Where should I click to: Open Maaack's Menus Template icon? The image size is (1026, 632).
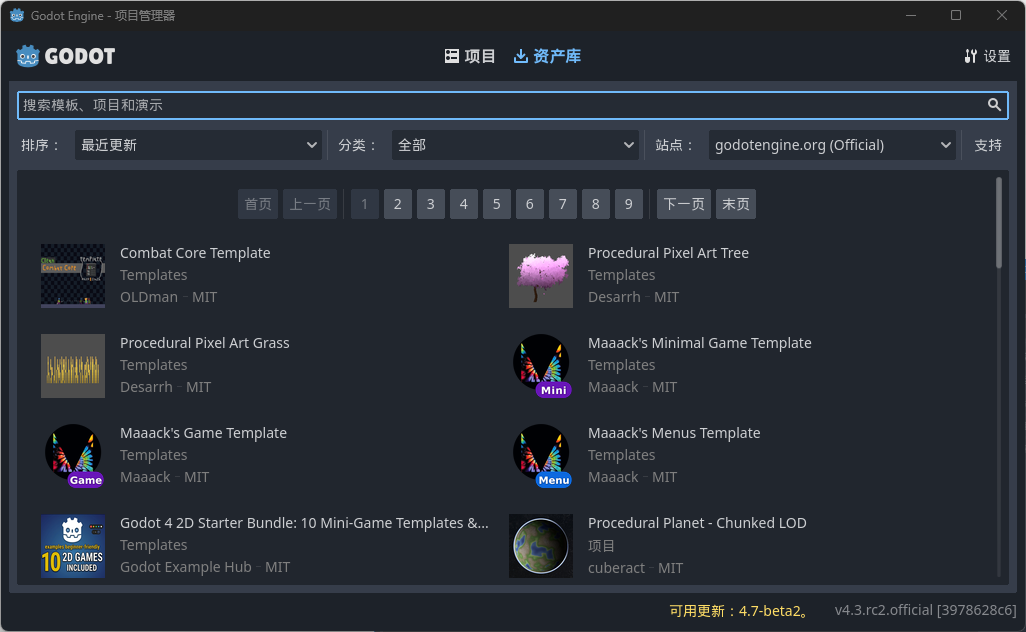[540, 456]
